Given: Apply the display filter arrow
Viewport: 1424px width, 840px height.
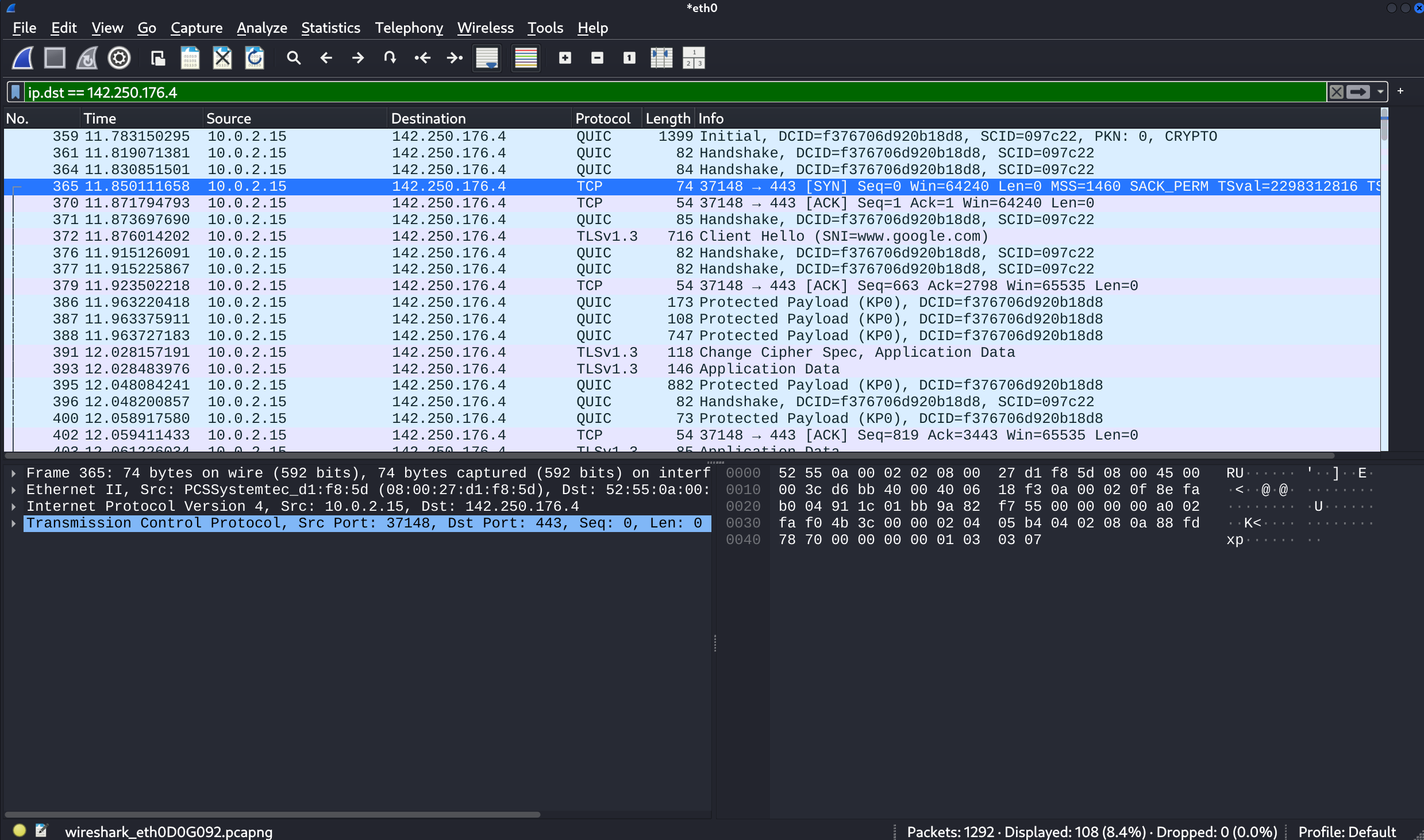Looking at the screenshot, I should point(1358,92).
